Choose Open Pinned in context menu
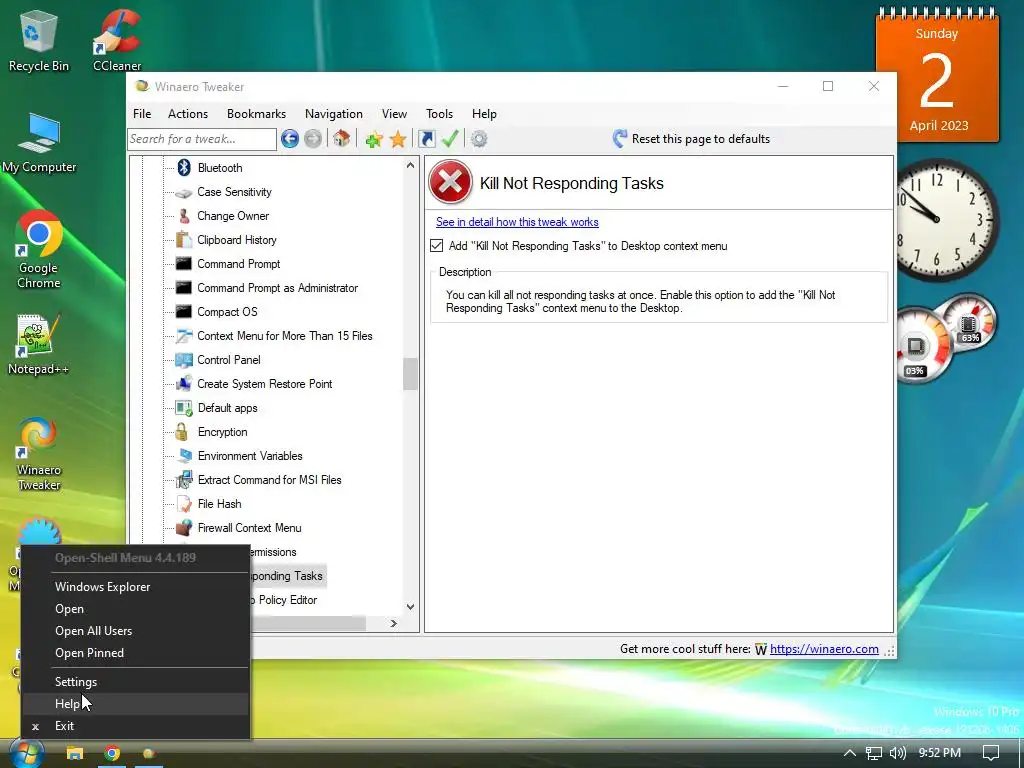The height and width of the screenshot is (768, 1024). pyautogui.click(x=135, y=653)
